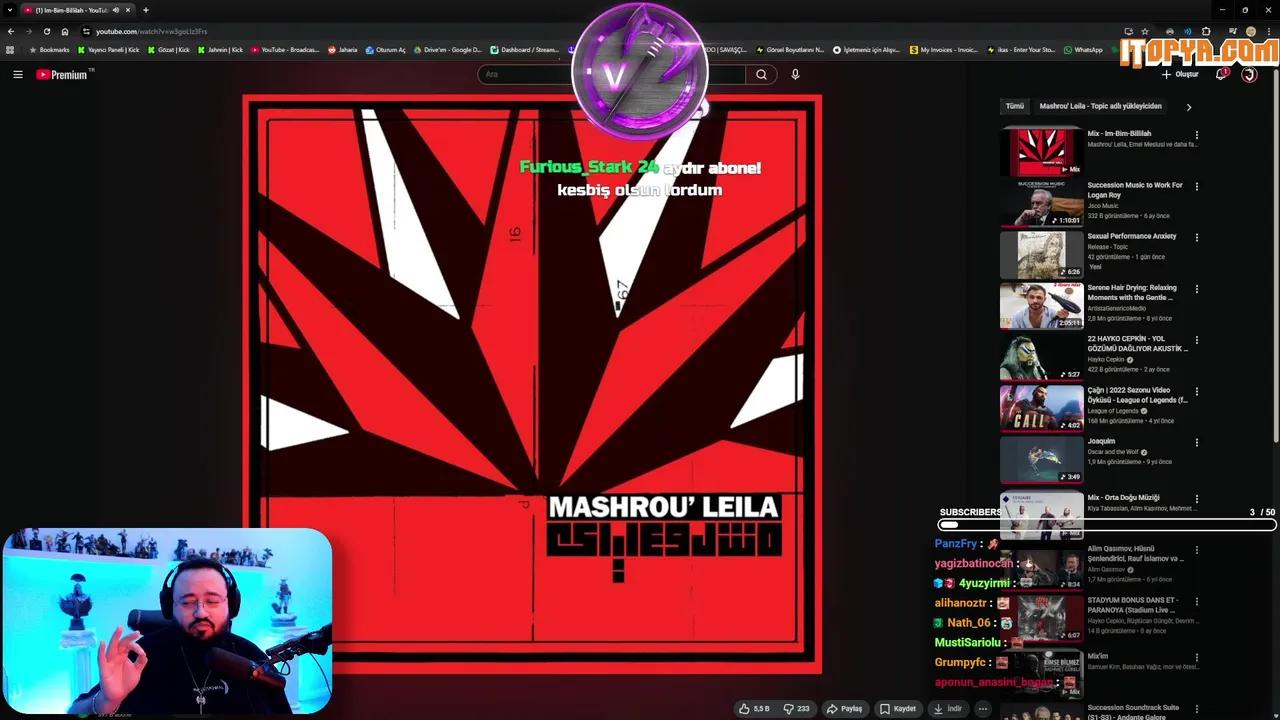Open Gözat | Kick bookmark

click(168, 49)
